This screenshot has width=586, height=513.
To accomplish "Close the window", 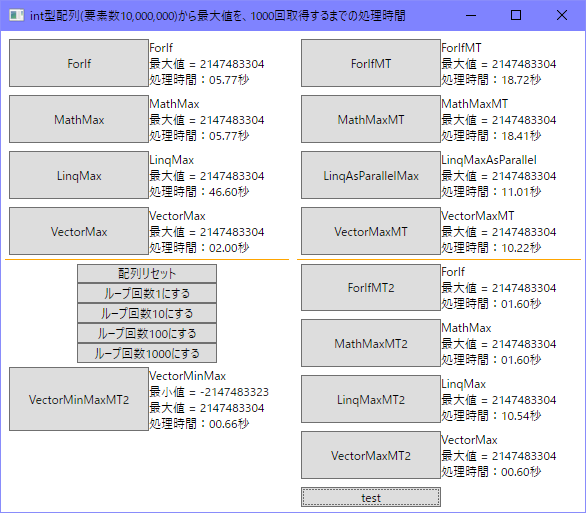I will (x=562, y=15).
